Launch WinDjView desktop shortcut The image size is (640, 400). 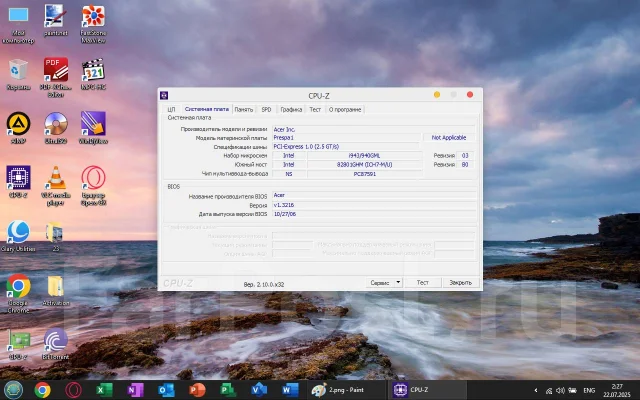(x=93, y=128)
